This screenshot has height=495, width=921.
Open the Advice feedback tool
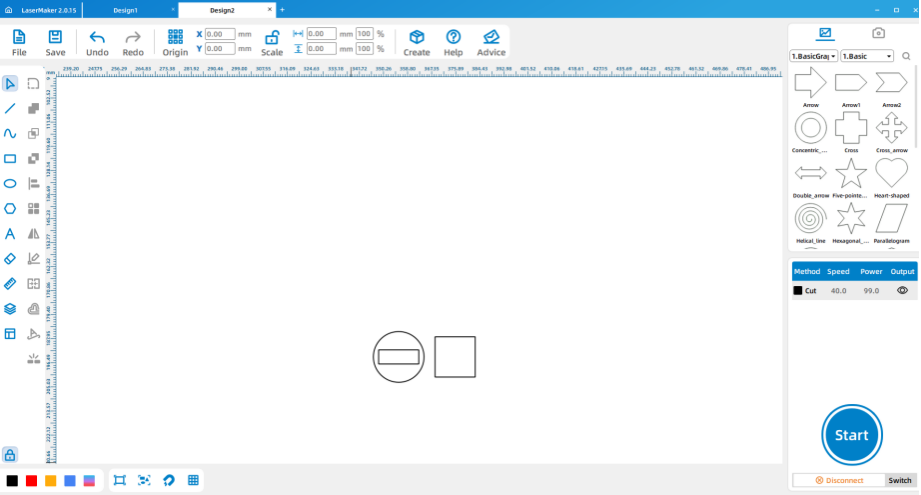[491, 37]
